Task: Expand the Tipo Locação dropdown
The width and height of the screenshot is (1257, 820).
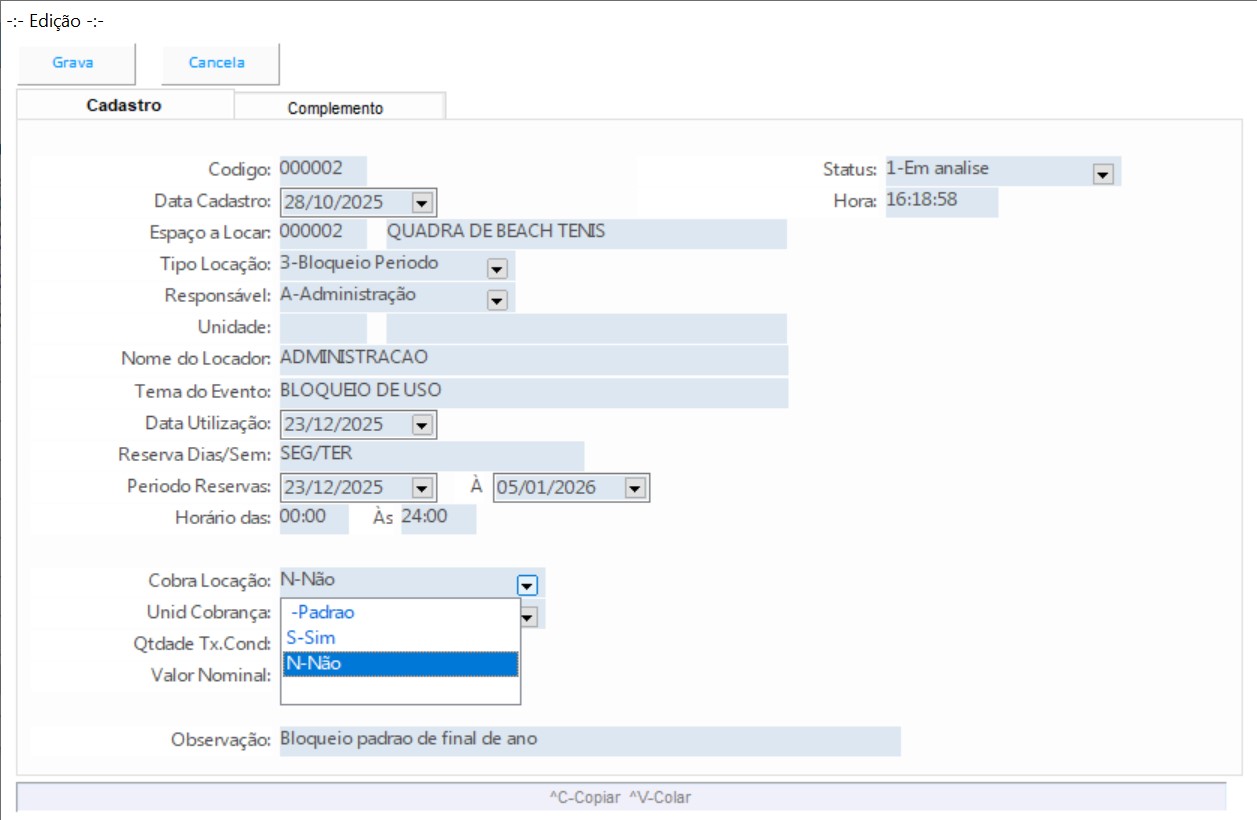Action: tap(497, 268)
